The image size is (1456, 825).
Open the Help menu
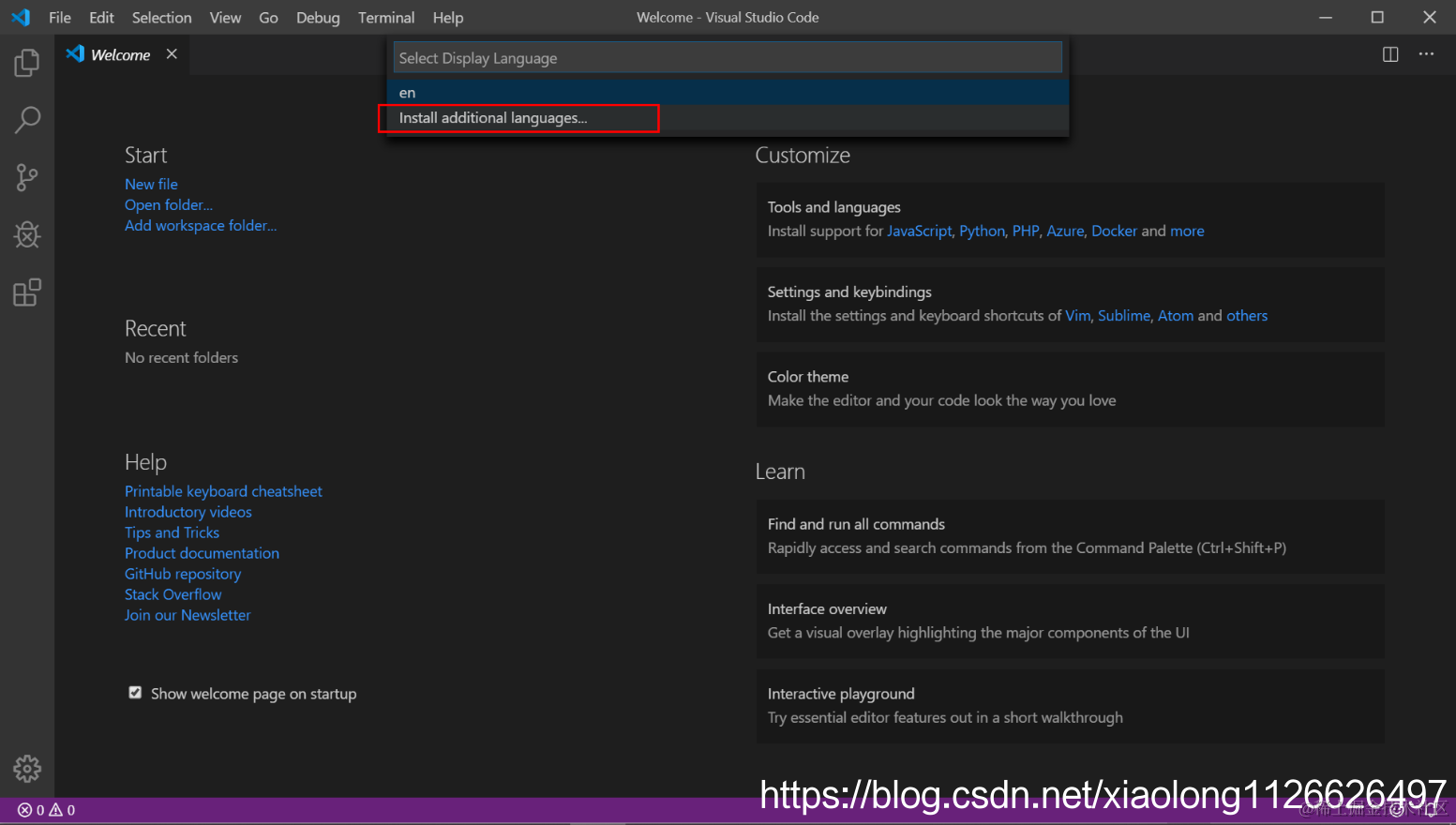[x=448, y=17]
